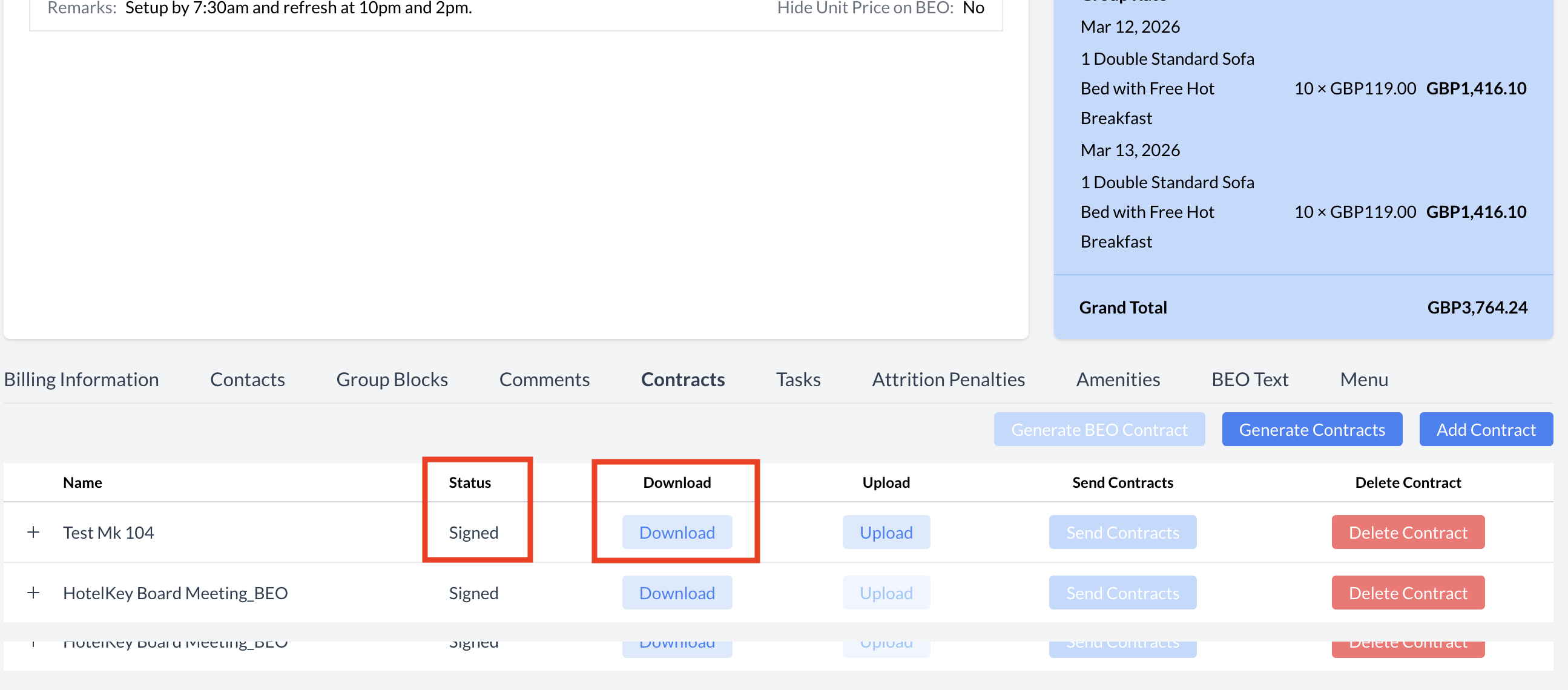Click the Generate Contracts button

[x=1312, y=430]
